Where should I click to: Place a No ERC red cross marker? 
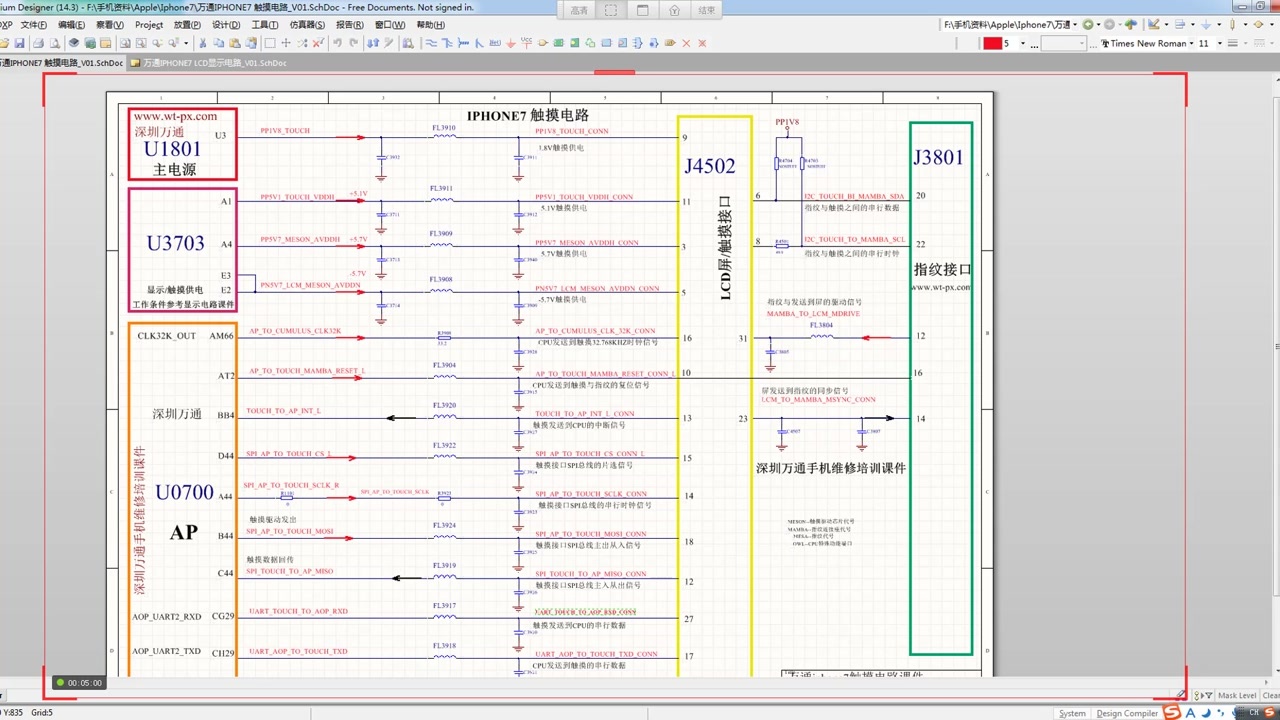pyautogui.click(x=686, y=43)
